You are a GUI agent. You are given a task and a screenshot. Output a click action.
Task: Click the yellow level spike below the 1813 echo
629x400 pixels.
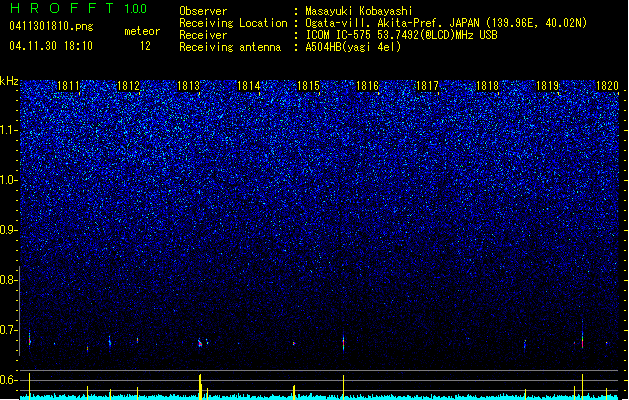coord(200,387)
